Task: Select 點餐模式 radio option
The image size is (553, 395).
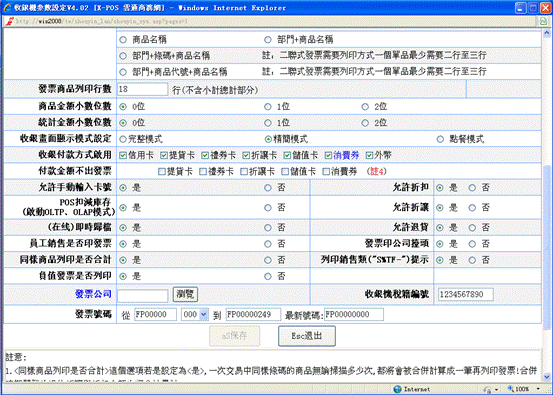Action: 440,139
